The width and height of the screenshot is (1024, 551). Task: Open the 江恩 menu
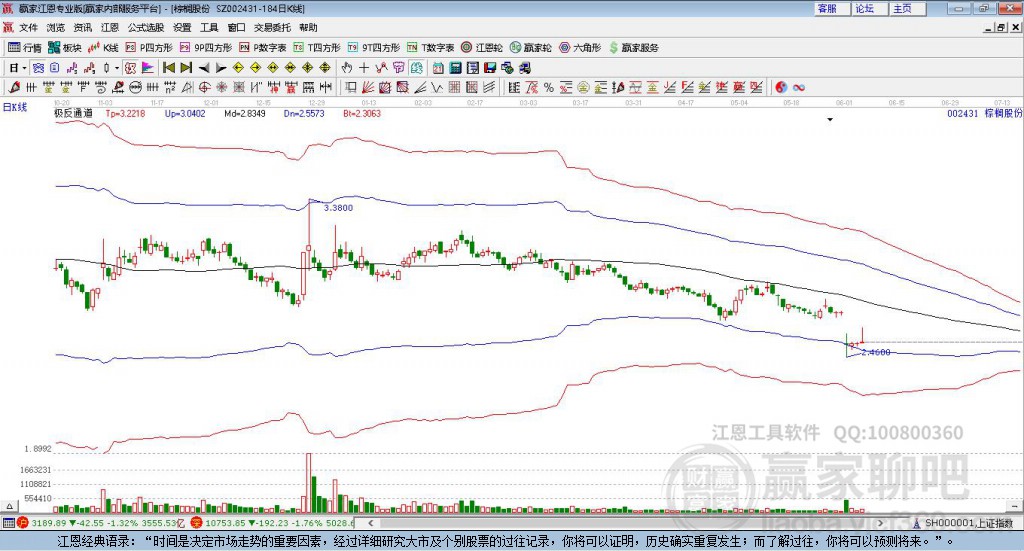[110, 27]
